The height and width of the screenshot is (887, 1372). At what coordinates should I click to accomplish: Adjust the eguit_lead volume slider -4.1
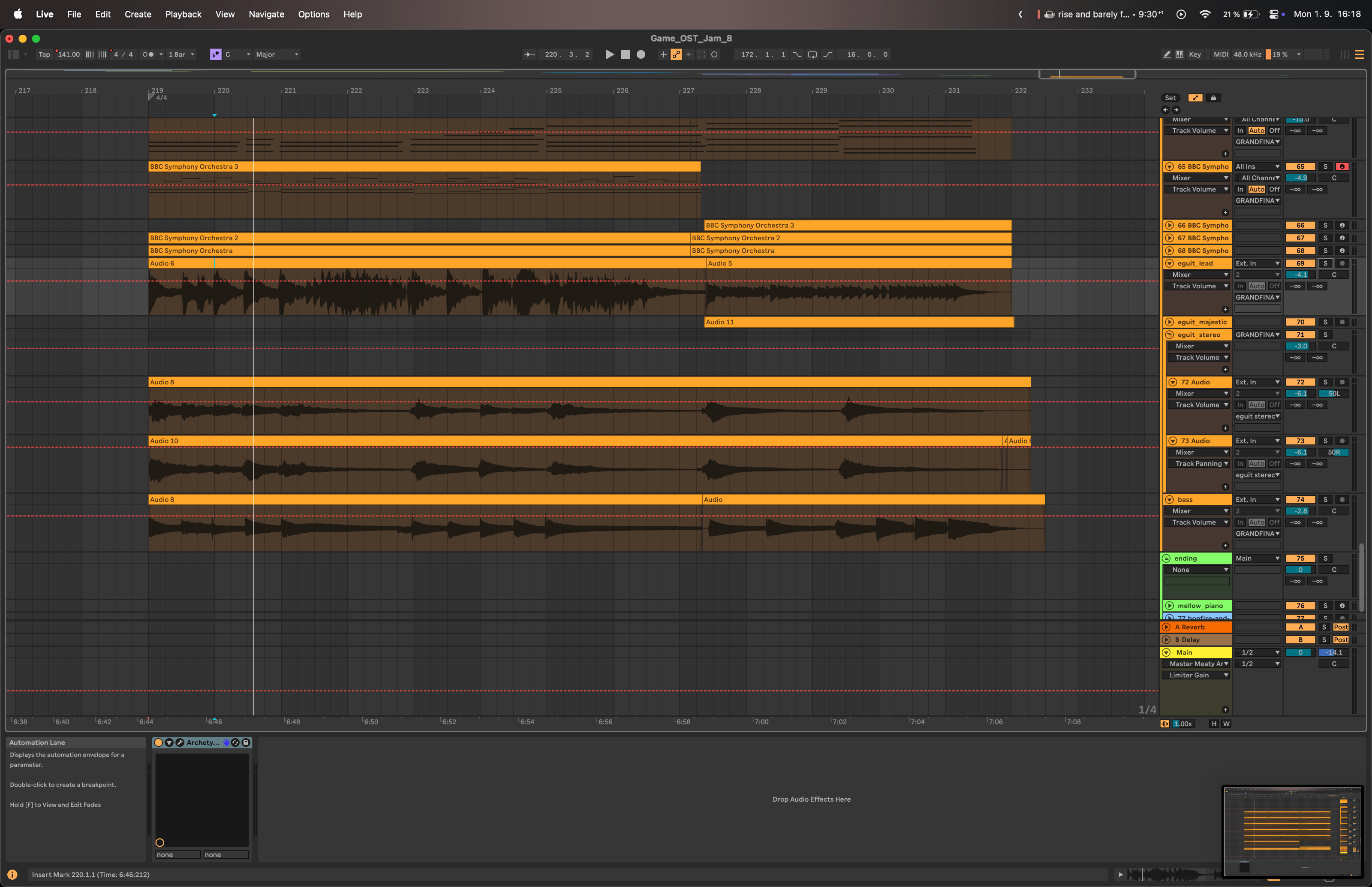coord(1300,275)
